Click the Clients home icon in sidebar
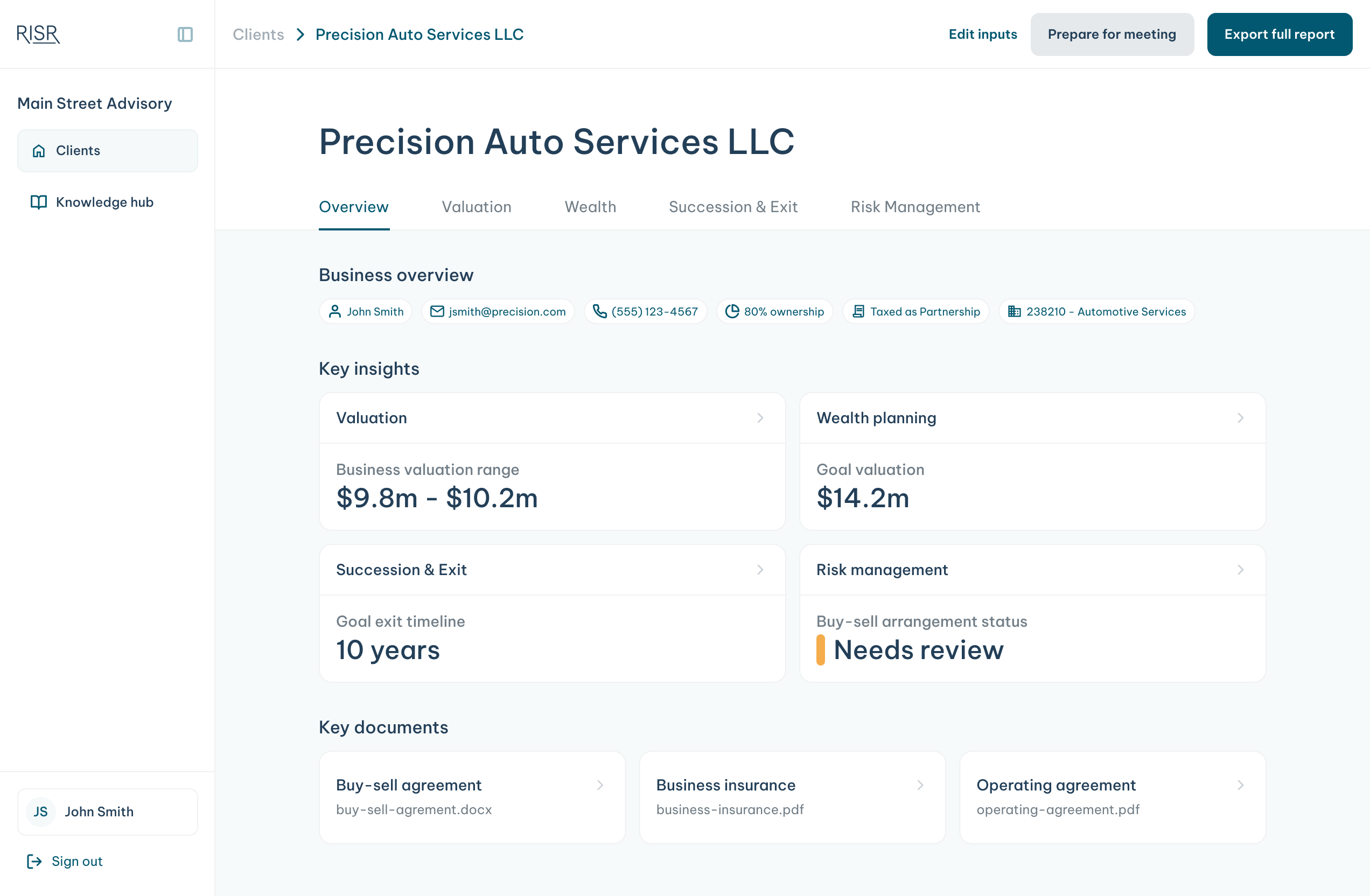Image resolution: width=1370 pixels, height=896 pixels. point(39,151)
